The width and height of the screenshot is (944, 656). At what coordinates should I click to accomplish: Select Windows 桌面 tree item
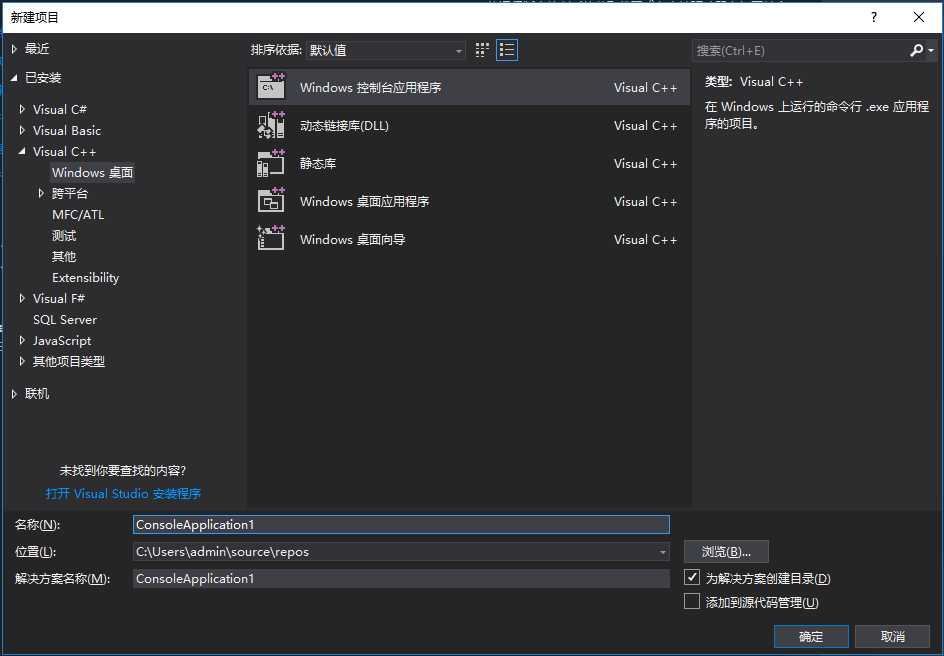(x=92, y=172)
